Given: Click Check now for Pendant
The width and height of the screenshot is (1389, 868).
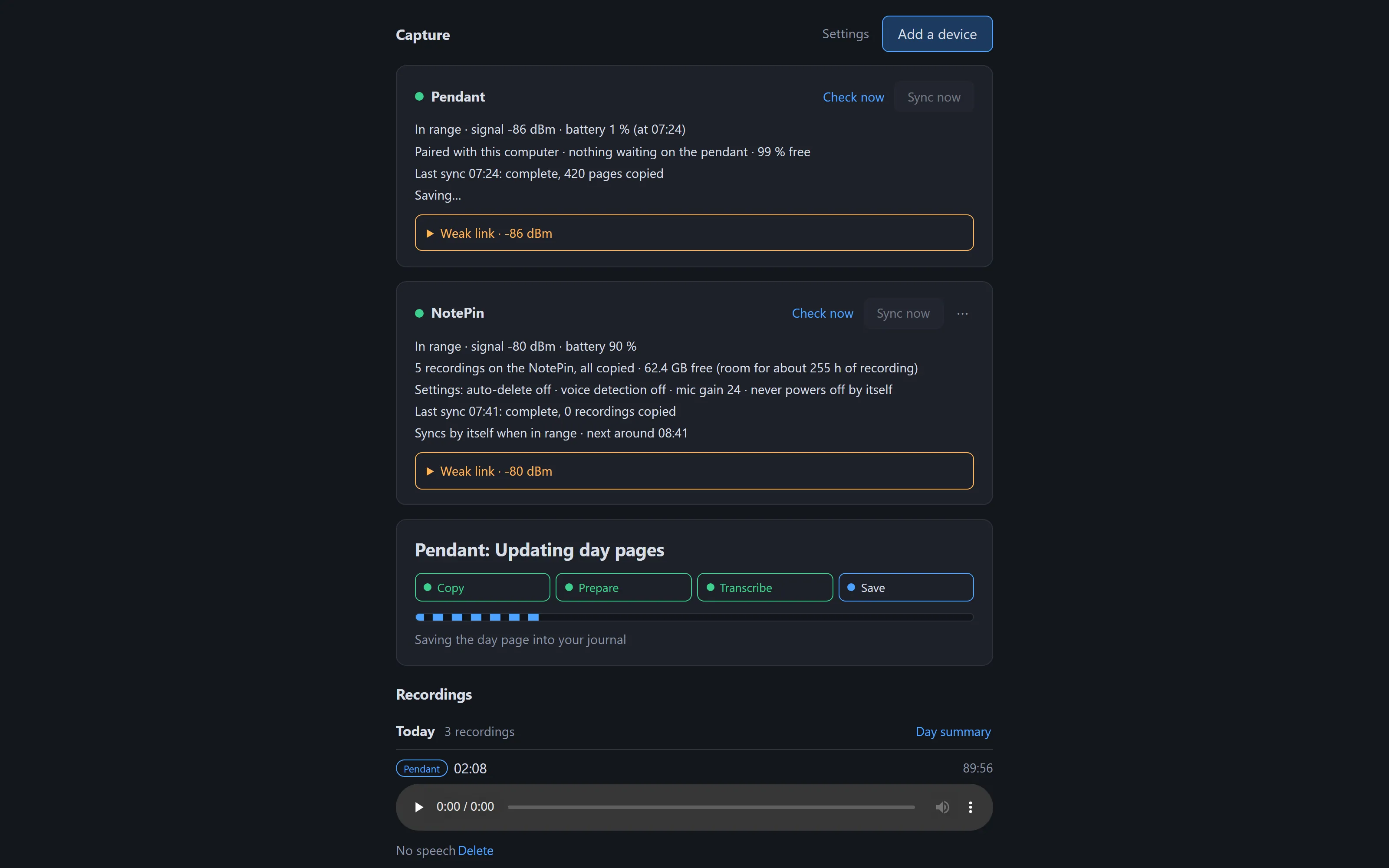Looking at the screenshot, I should coord(853,97).
